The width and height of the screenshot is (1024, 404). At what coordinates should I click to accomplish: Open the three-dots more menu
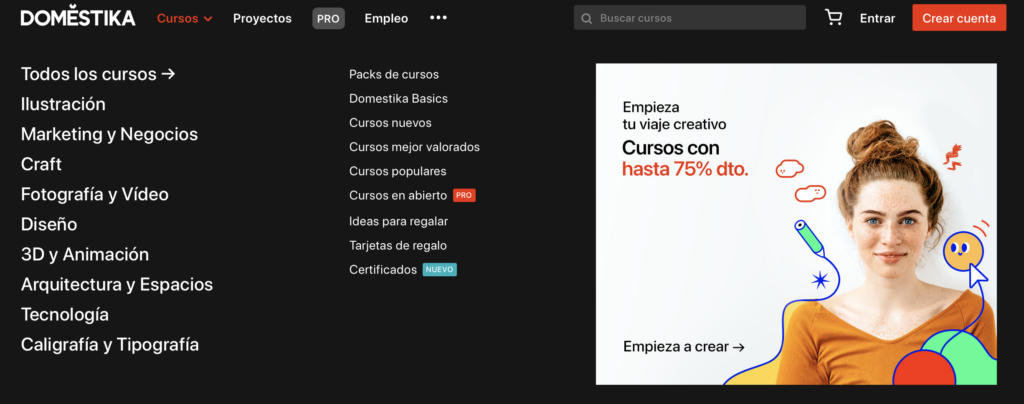438,18
